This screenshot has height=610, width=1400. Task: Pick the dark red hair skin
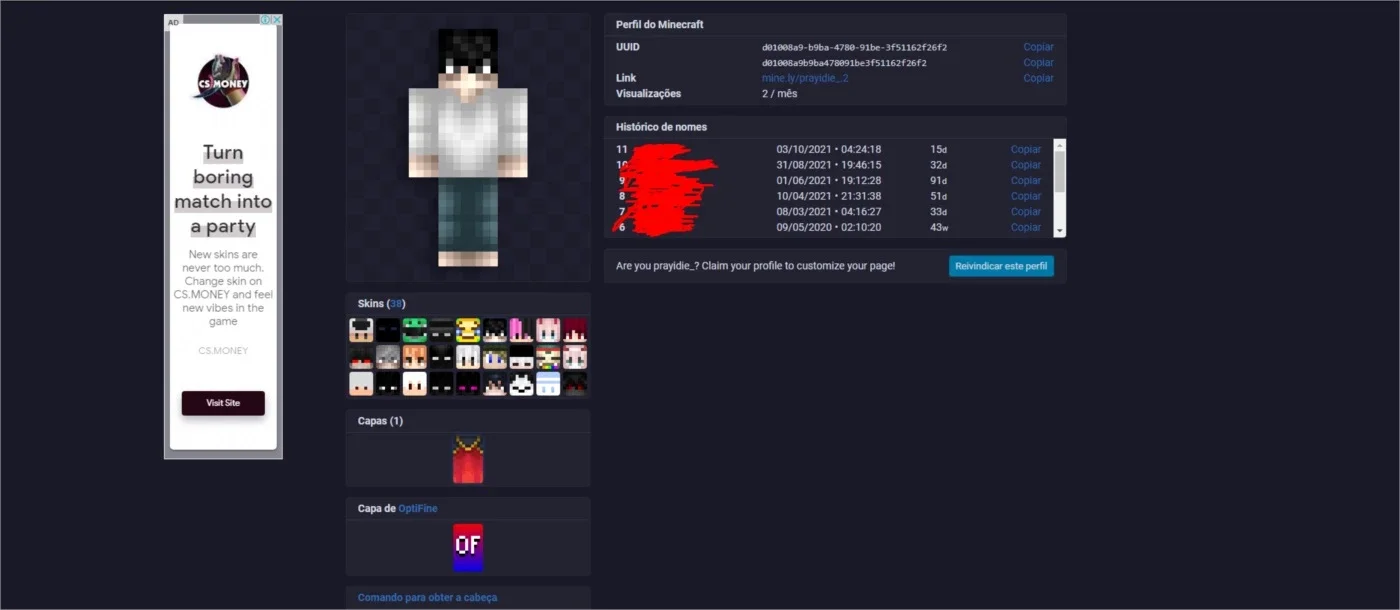575,330
